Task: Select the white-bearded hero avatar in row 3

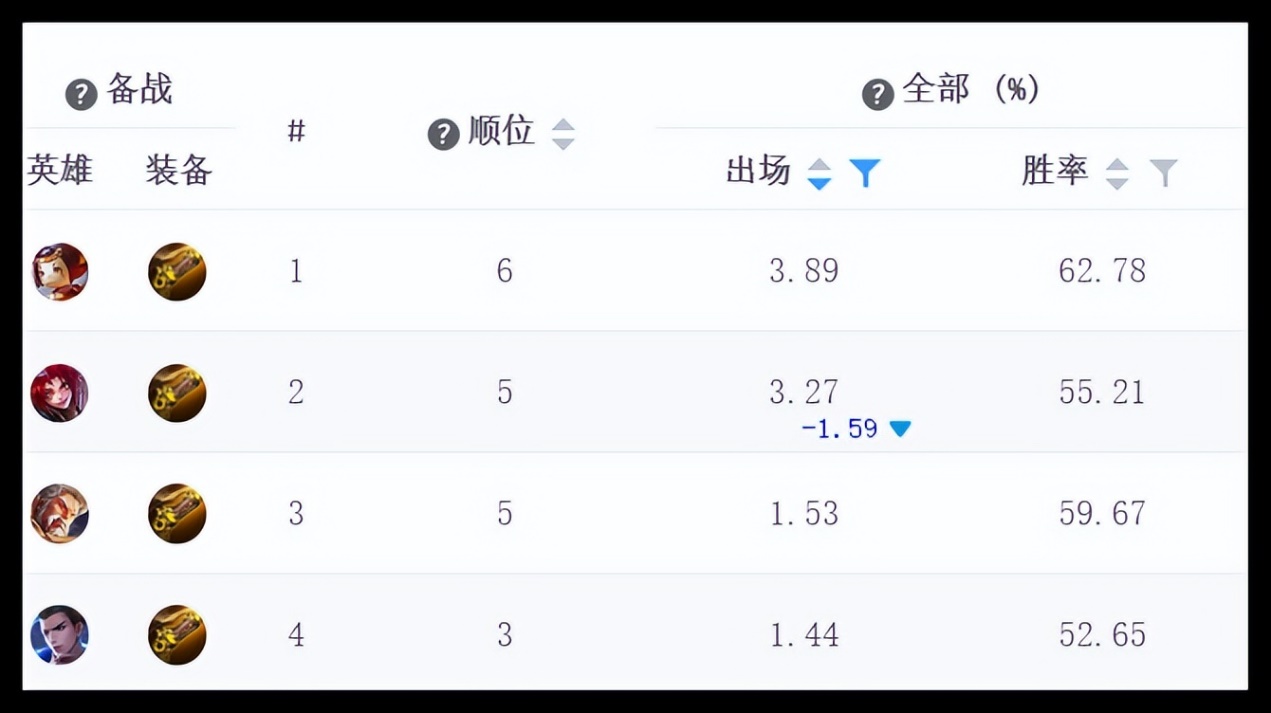Action: pos(60,514)
